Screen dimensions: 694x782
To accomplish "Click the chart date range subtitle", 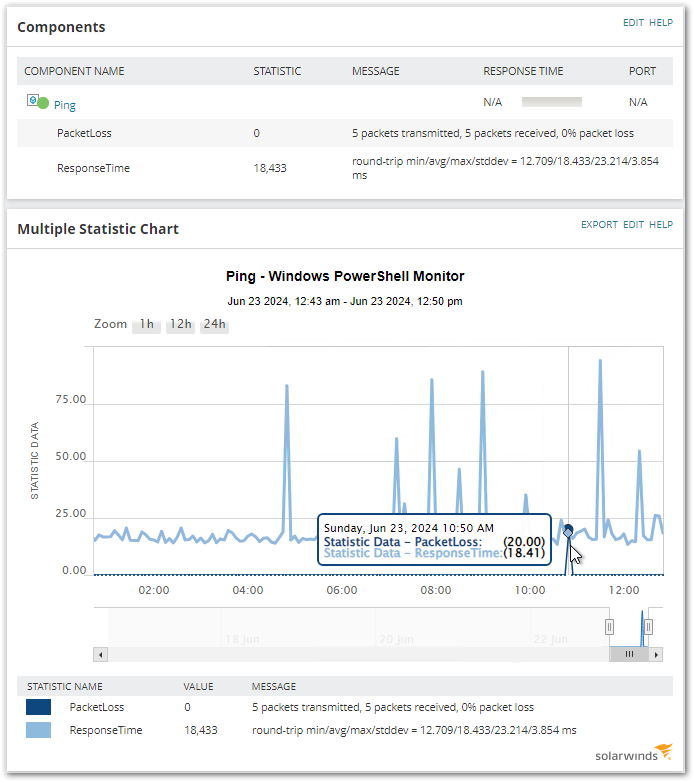I will coord(345,301).
